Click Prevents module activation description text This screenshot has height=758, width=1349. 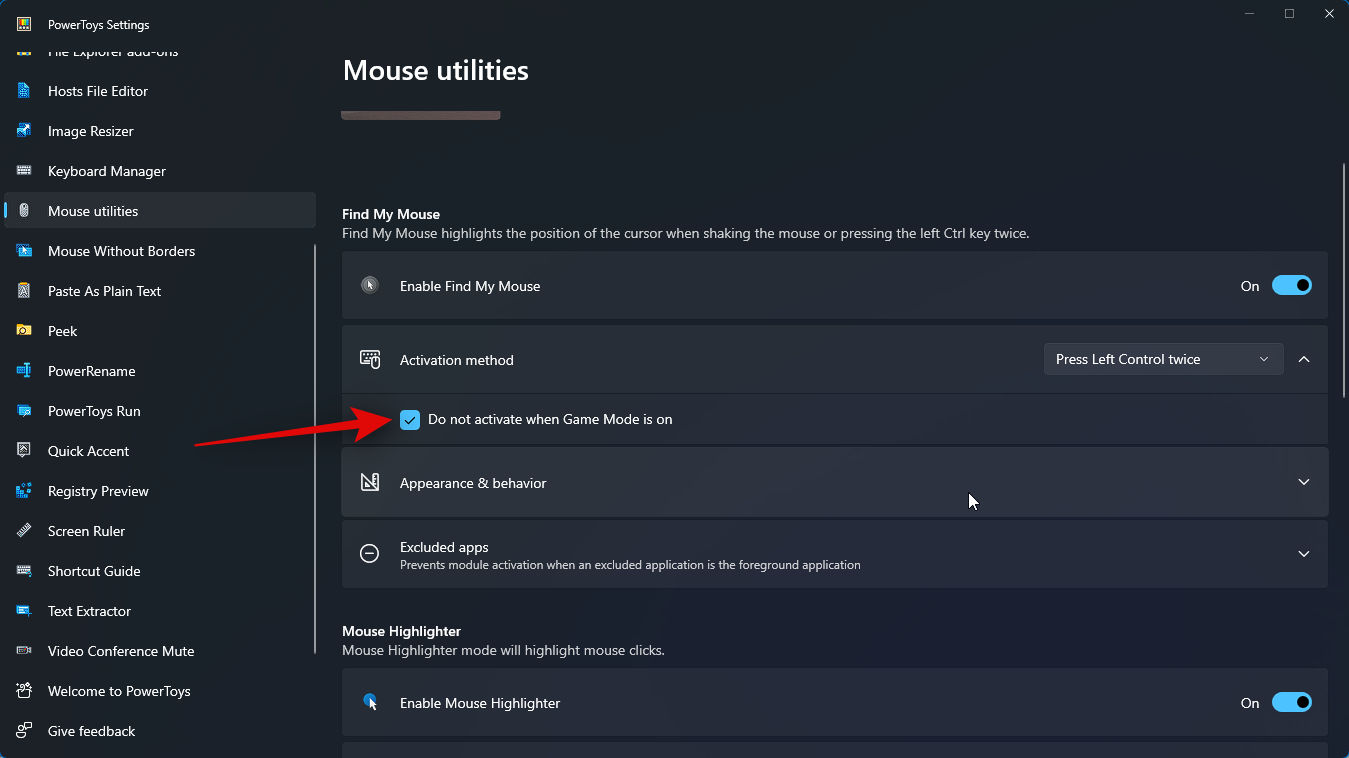630,565
